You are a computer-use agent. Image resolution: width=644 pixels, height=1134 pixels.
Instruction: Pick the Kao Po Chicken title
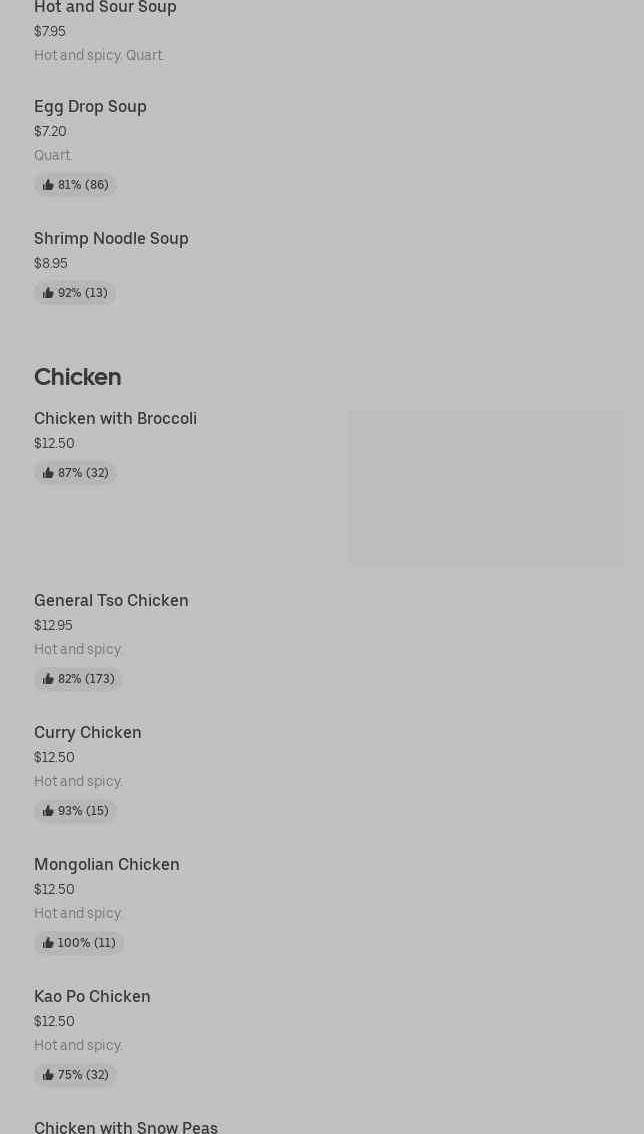[92, 997]
